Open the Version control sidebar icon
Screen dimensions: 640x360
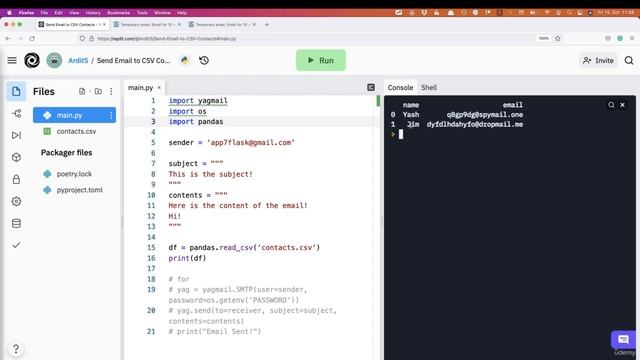coord(16,113)
